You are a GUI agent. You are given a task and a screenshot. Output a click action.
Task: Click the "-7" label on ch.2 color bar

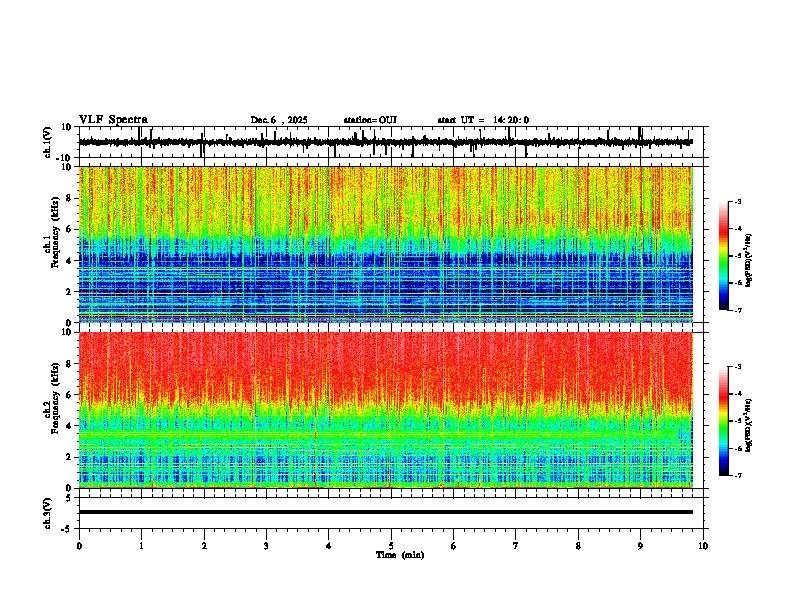[x=738, y=475]
